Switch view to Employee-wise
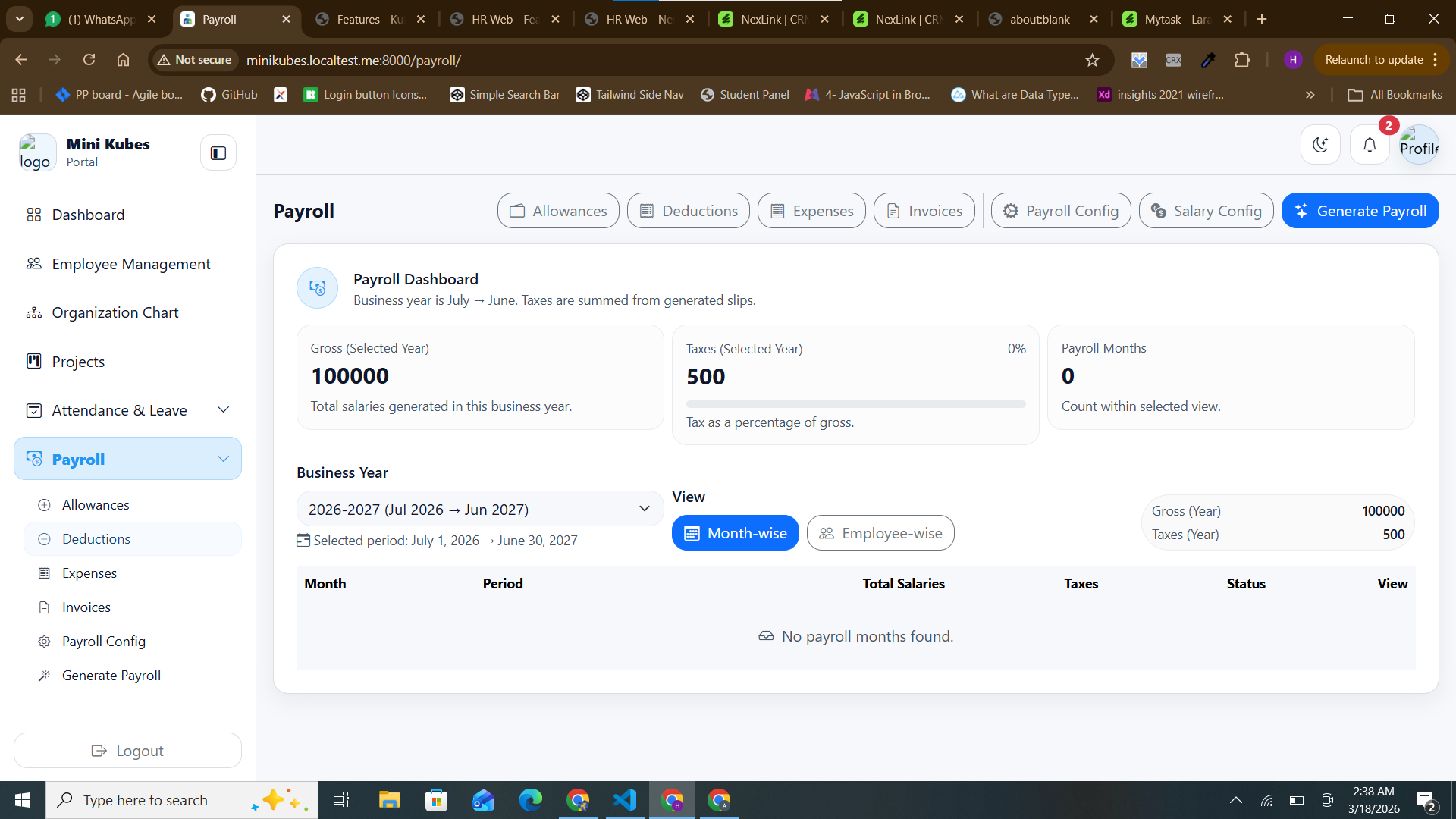Image resolution: width=1456 pixels, height=819 pixels. point(880,533)
